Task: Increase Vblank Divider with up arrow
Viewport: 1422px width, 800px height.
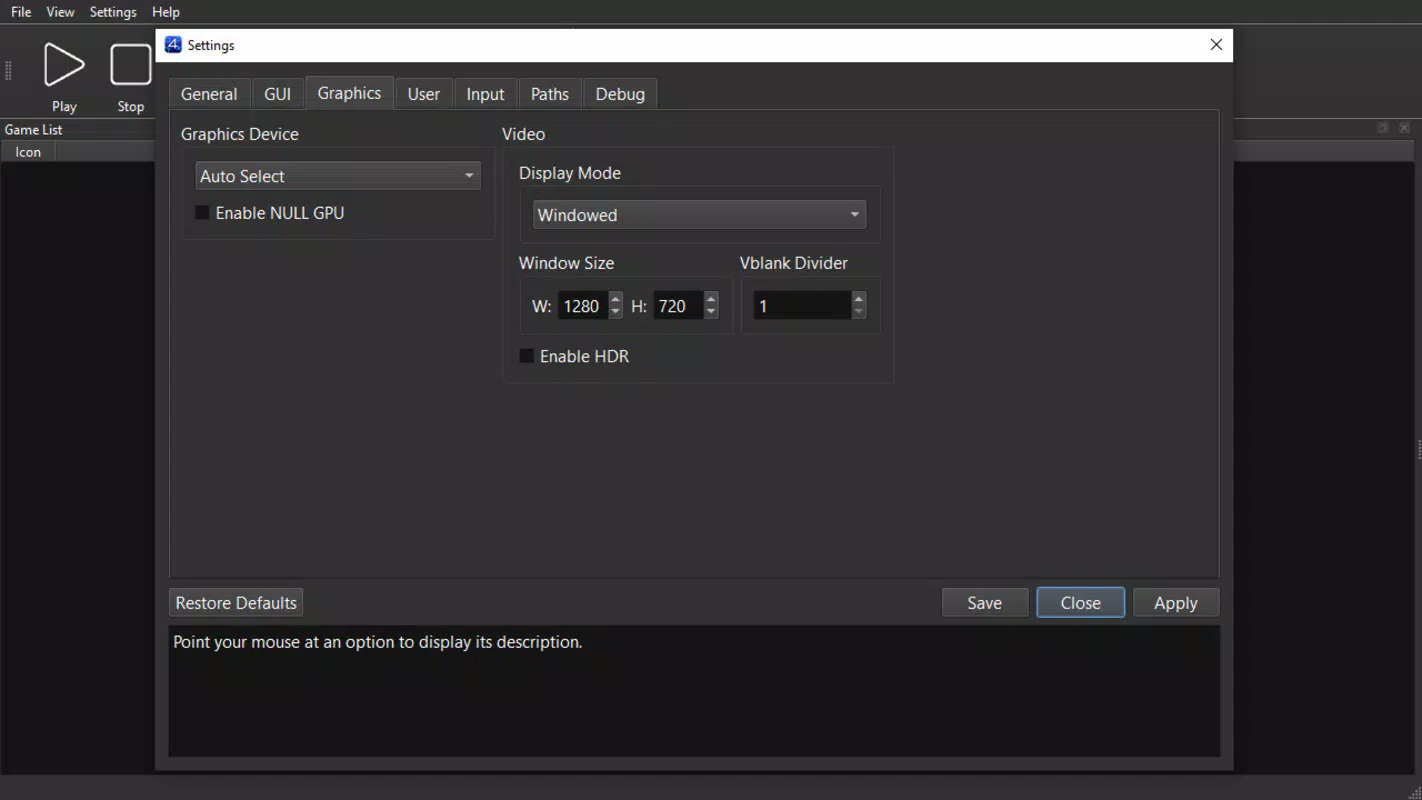Action: 859,299
